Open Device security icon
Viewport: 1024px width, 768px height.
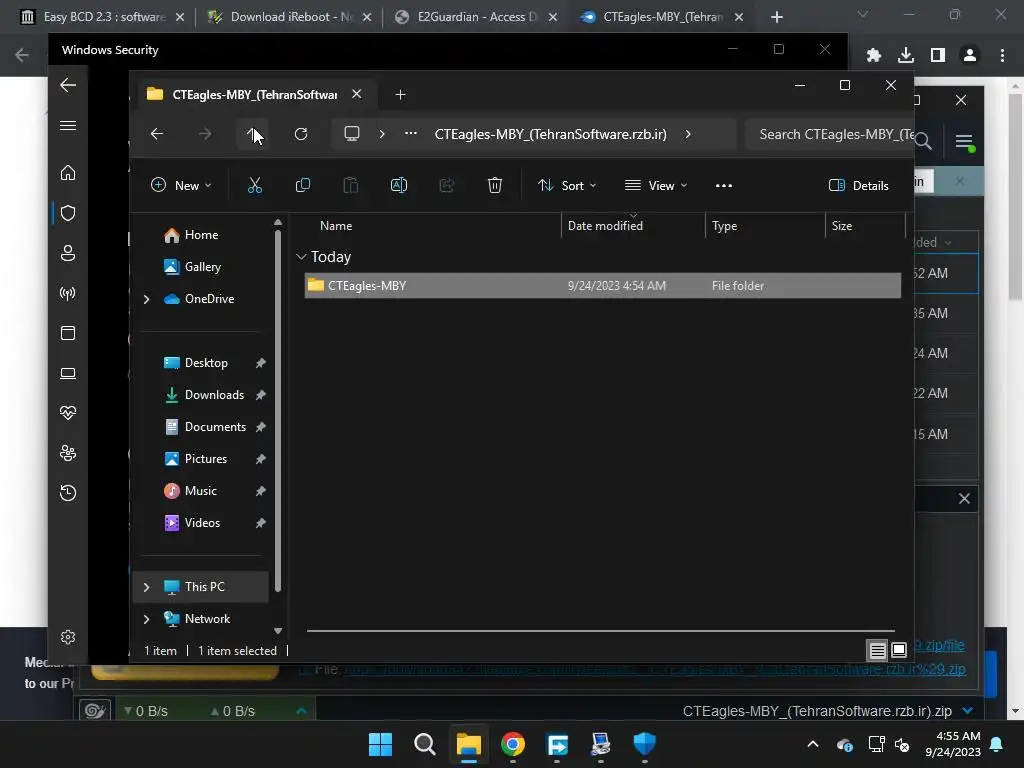pyautogui.click(x=68, y=373)
